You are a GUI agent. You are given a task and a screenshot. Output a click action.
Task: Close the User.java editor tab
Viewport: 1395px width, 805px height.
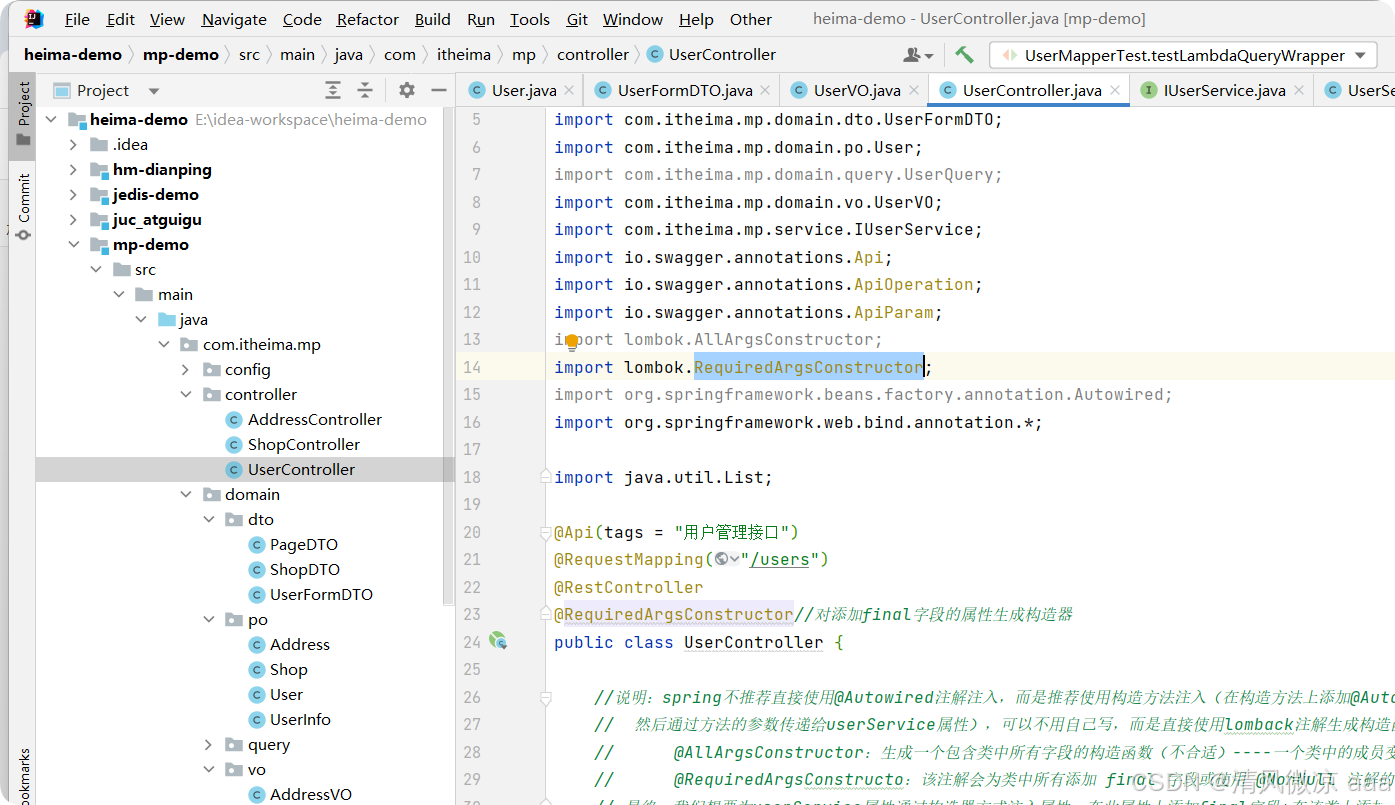point(569,90)
